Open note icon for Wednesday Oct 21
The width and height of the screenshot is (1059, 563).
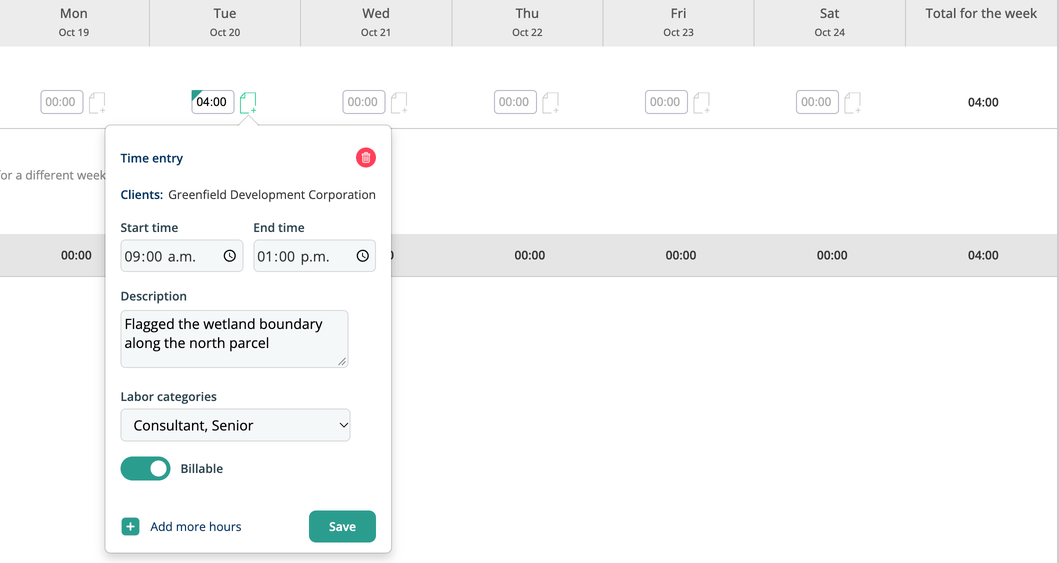pos(399,103)
